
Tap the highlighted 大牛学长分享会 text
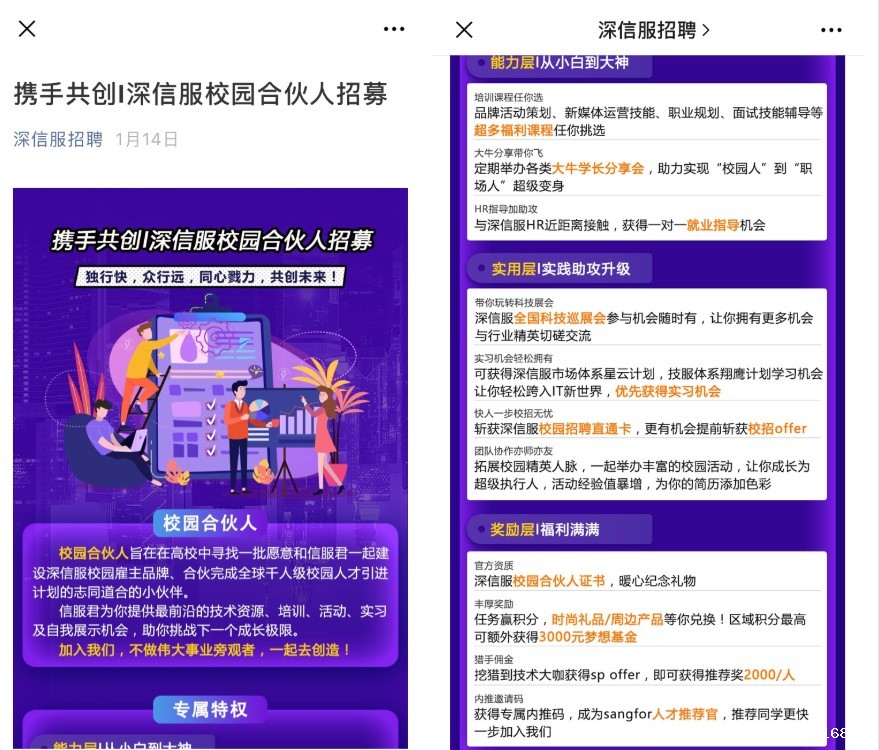pyautogui.click(x=598, y=168)
